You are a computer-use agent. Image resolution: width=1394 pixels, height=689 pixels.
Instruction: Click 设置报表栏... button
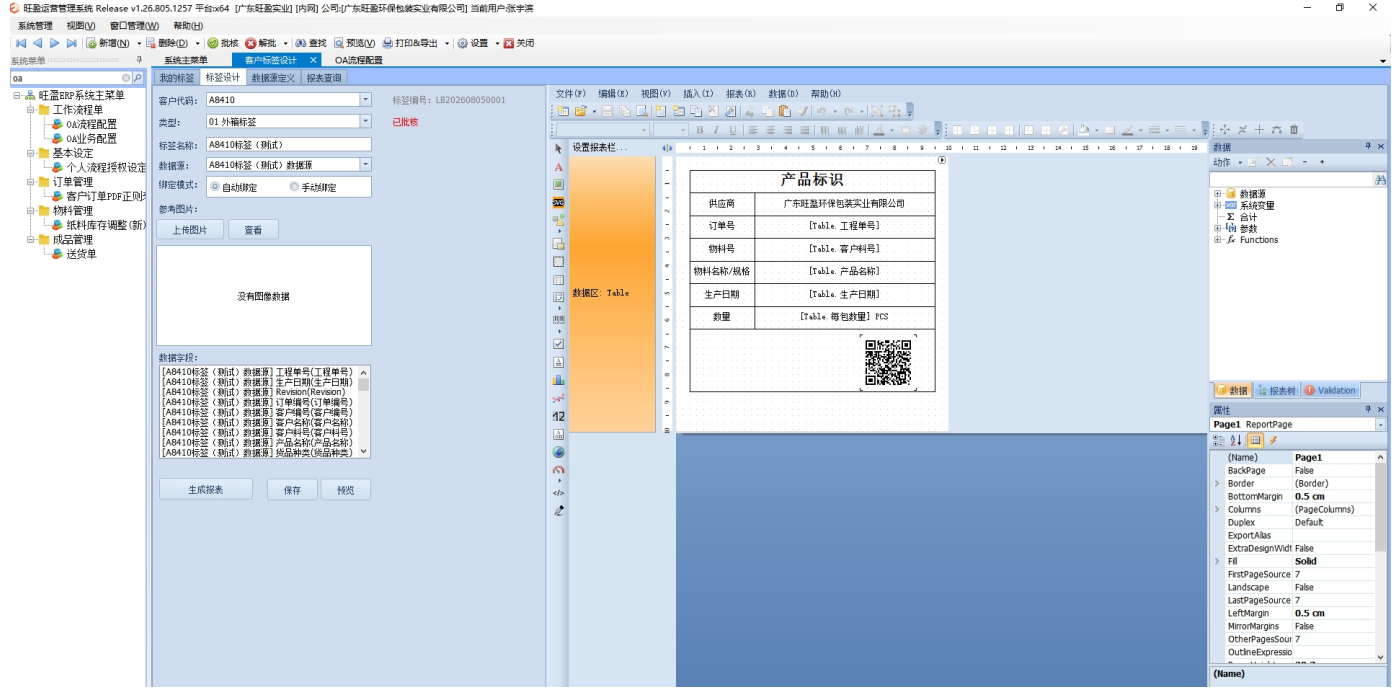click(600, 148)
